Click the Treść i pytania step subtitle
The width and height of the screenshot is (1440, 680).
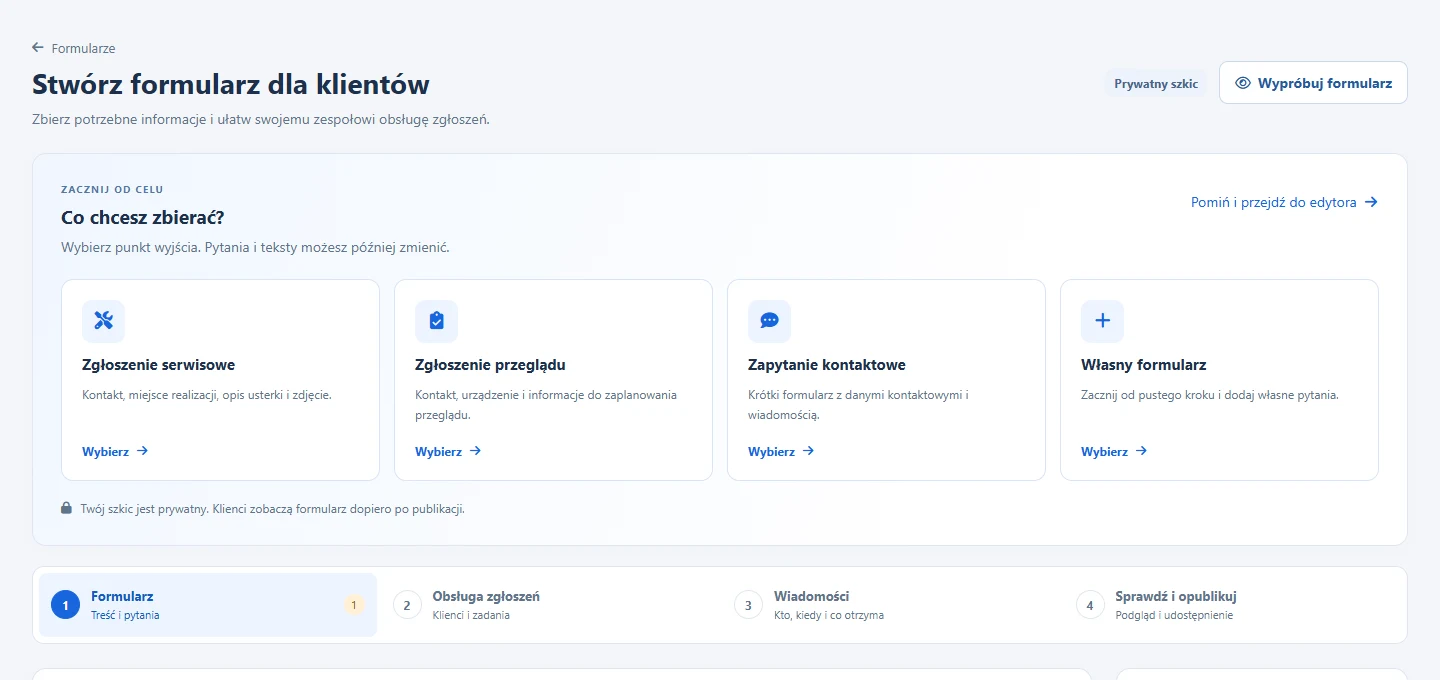coord(125,615)
